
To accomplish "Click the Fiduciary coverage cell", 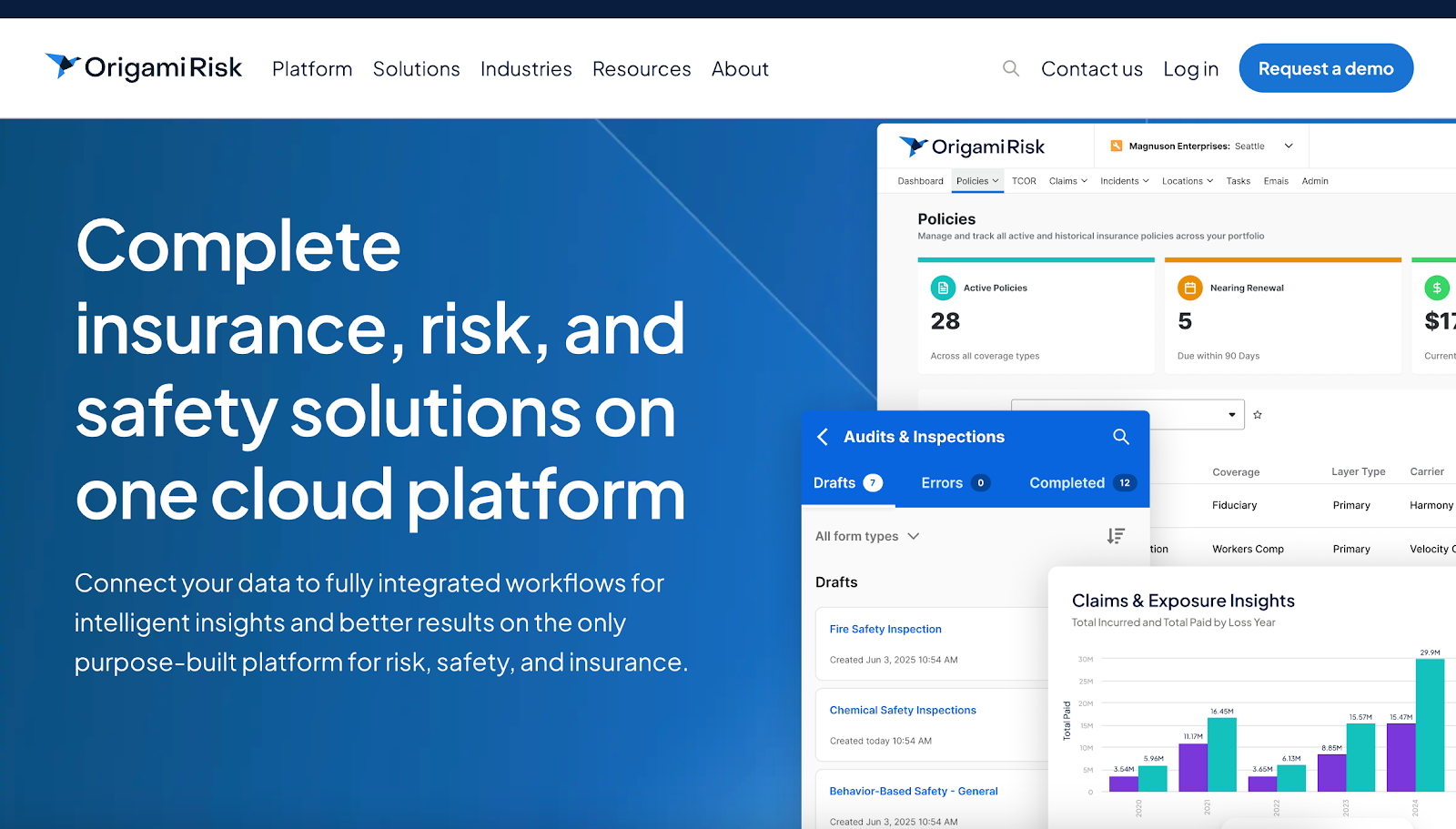I will pos(1234,505).
